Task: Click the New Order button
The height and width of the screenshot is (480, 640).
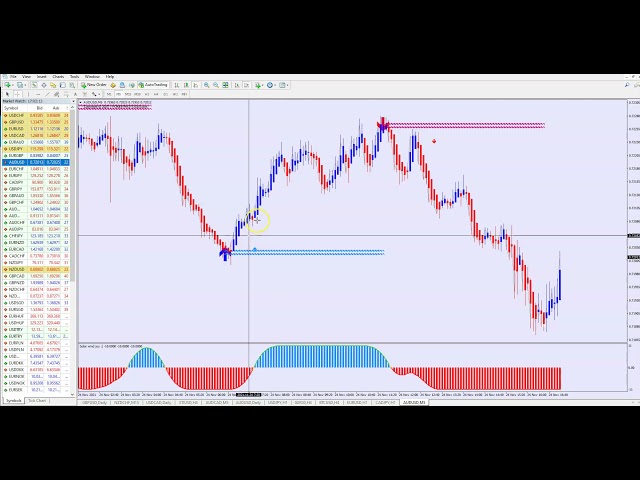Action: pyautogui.click(x=95, y=85)
